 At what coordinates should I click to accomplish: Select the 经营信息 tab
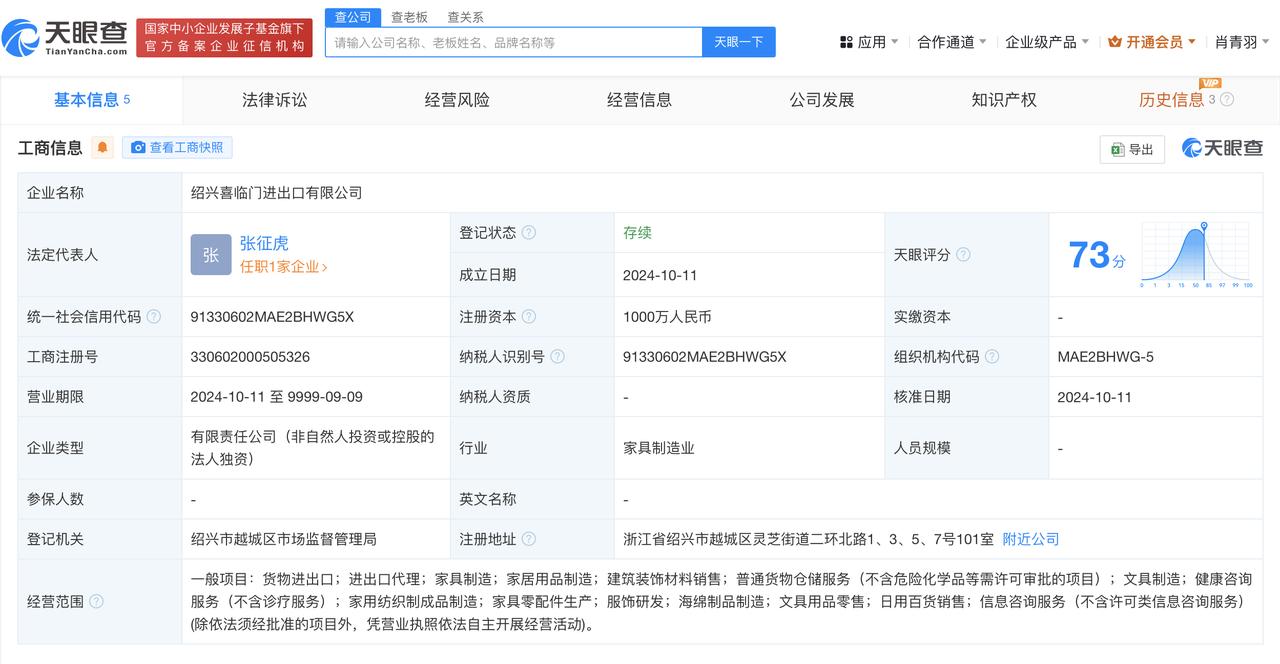pos(640,100)
